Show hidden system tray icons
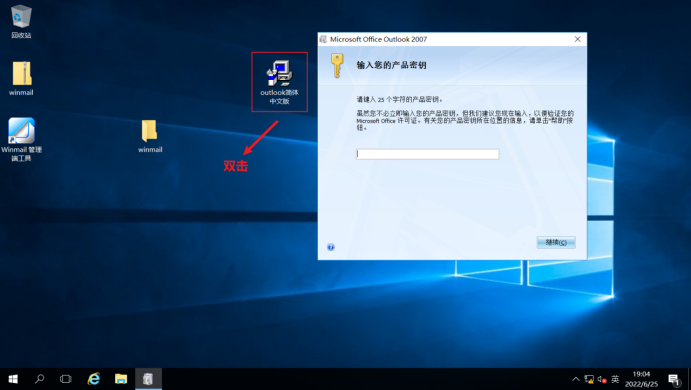 tap(576, 379)
